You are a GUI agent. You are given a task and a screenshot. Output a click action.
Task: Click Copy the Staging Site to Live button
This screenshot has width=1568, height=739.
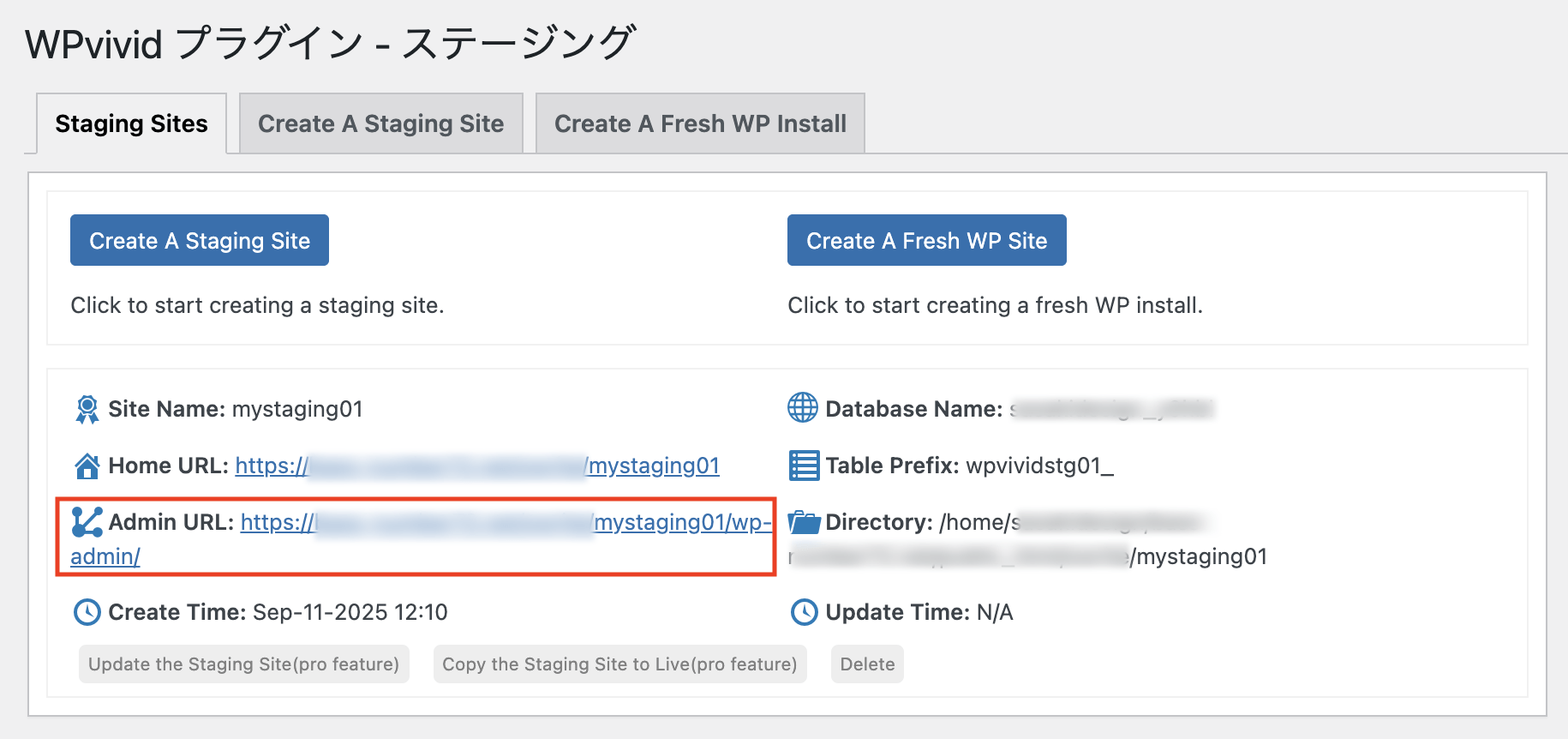[x=620, y=664]
